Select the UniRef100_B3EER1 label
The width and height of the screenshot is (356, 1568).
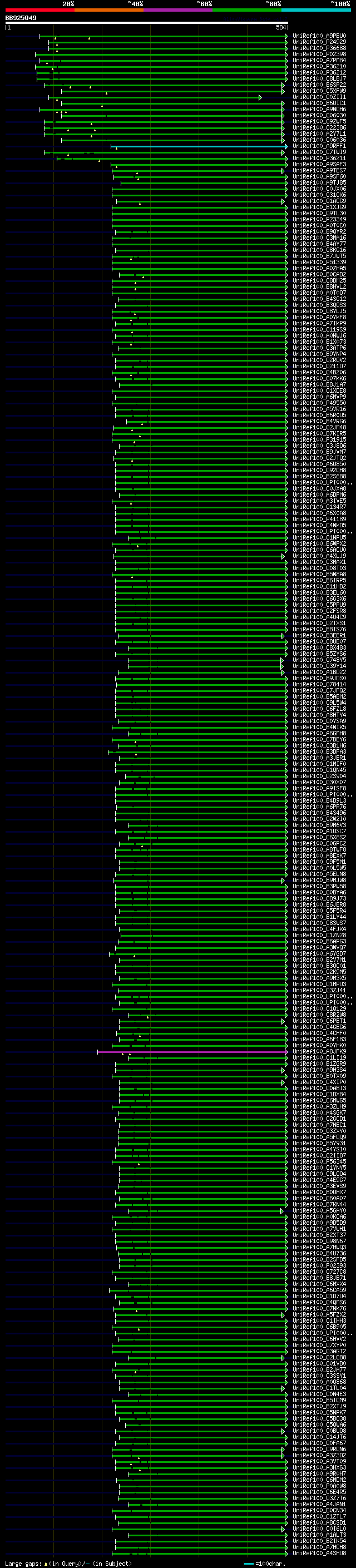(x=319, y=635)
